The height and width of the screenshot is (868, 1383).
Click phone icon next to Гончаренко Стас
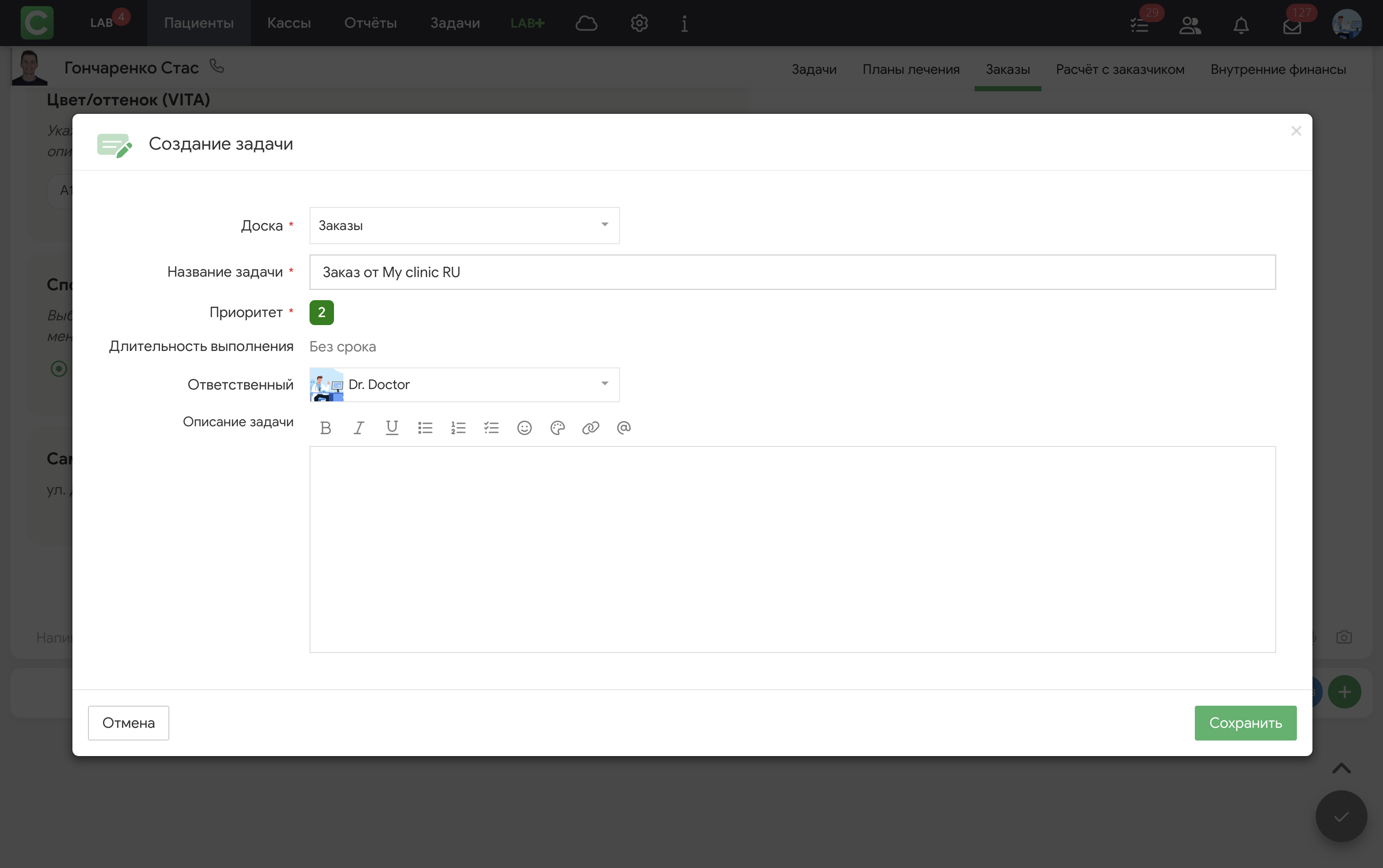pos(217,66)
